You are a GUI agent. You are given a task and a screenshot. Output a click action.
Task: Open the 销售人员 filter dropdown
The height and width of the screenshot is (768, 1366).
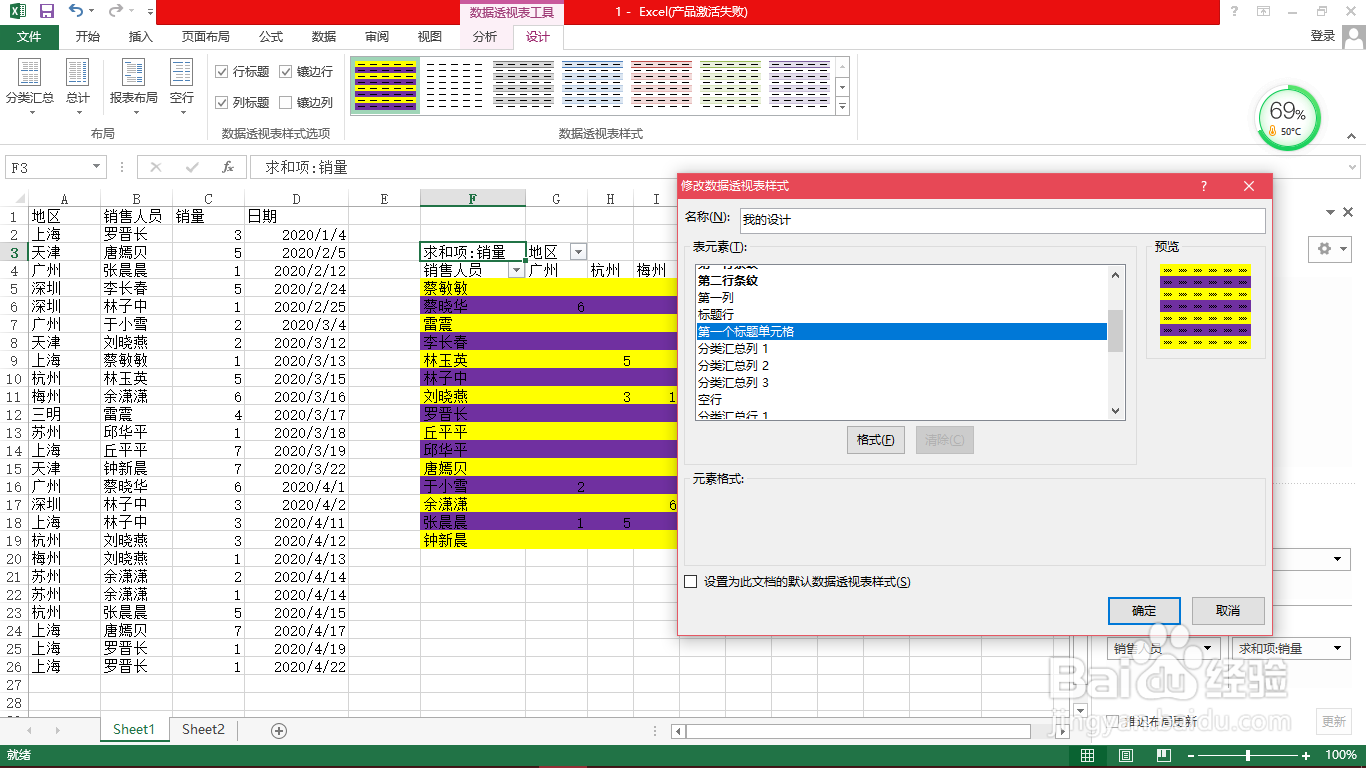(x=516, y=270)
